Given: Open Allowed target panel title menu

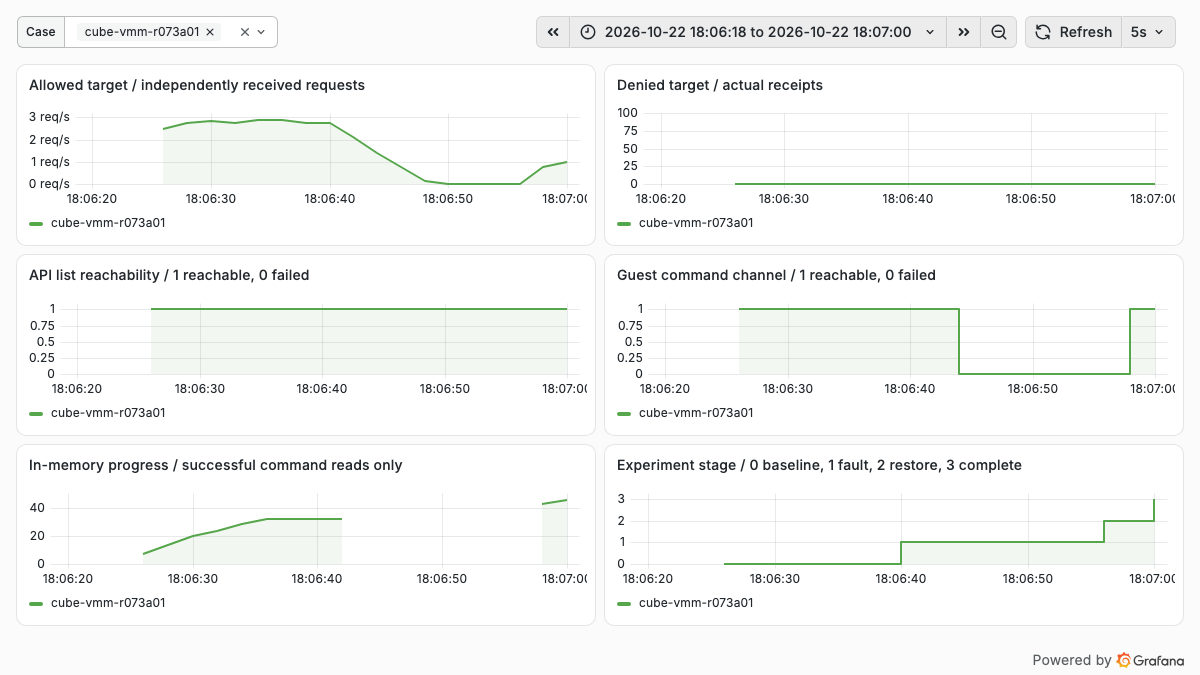Looking at the screenshot, I should [x=197, y=85].
